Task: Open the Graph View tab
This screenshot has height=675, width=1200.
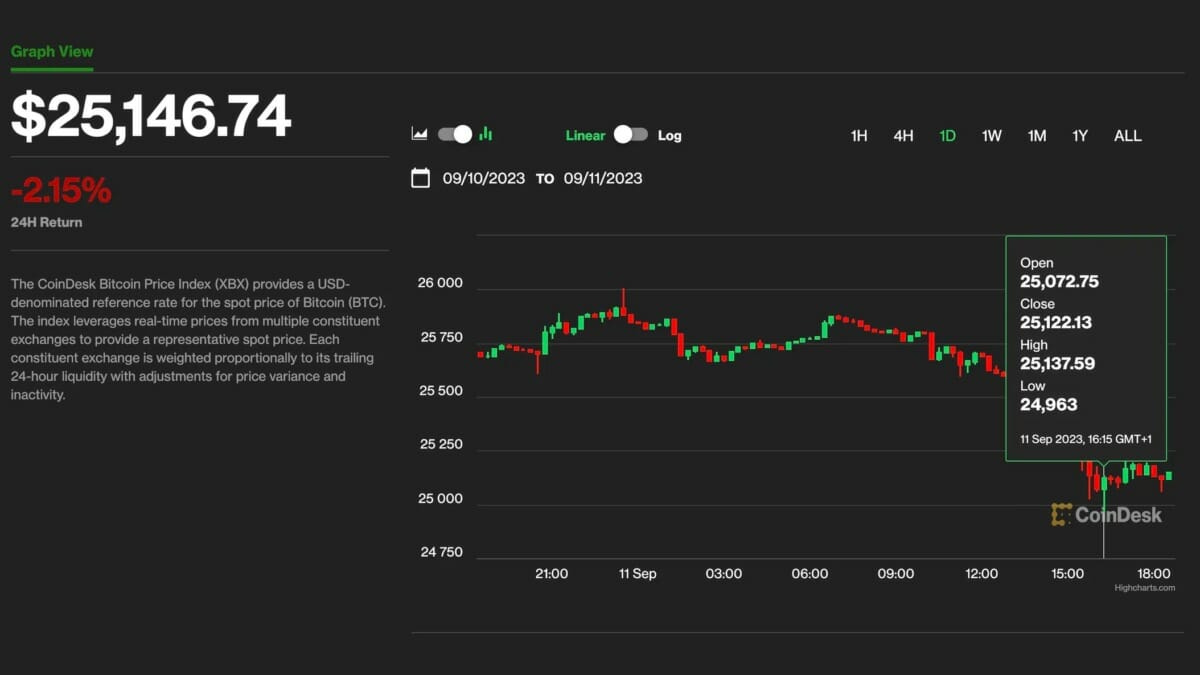Action: click(x=52, y=52)
